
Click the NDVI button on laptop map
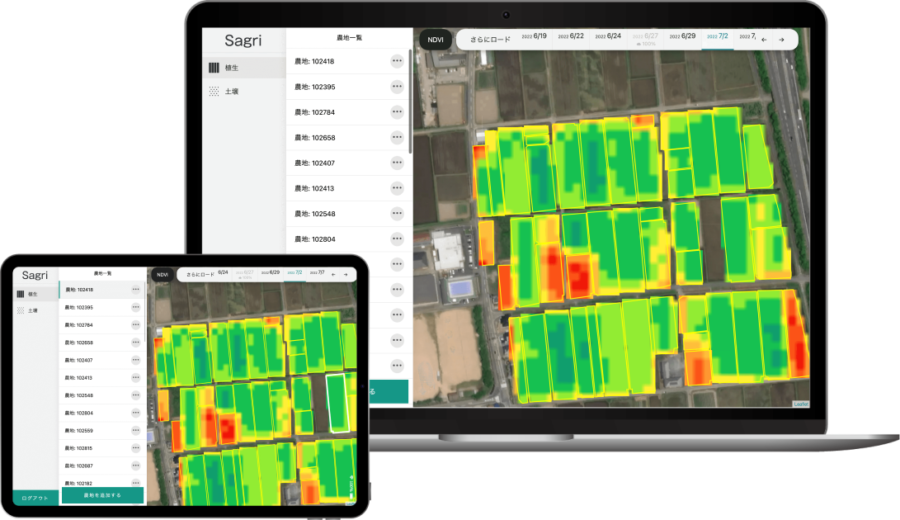pyautogui.click(x=436, y=40)
